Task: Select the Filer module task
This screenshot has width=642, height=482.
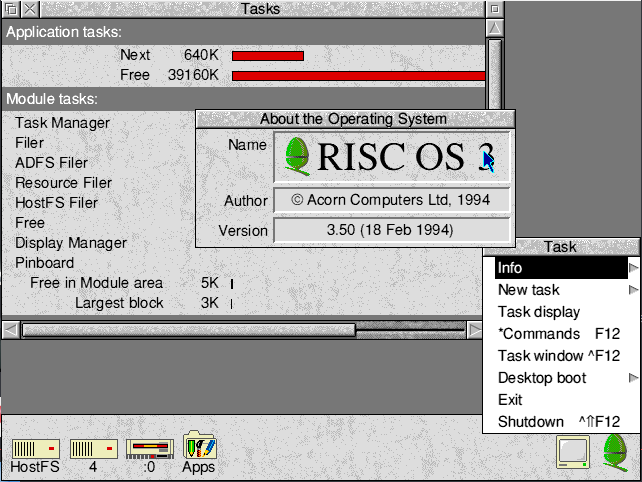Action: [29, 143]
